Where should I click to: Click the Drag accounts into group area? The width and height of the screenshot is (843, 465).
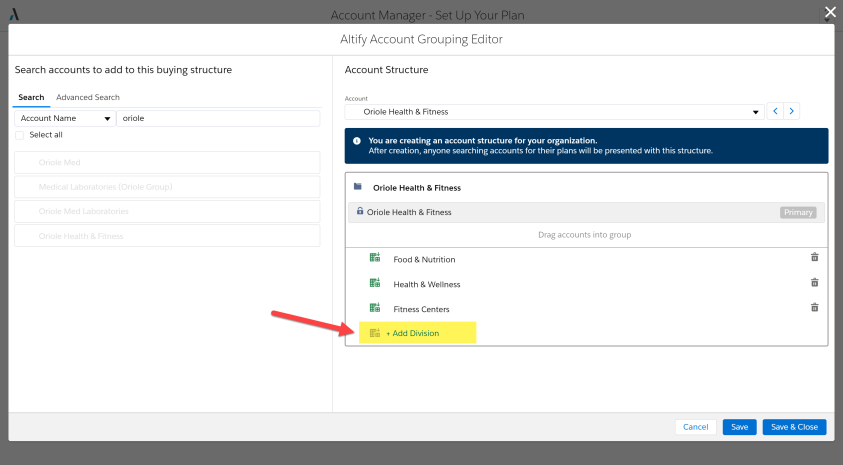(584, 235)
